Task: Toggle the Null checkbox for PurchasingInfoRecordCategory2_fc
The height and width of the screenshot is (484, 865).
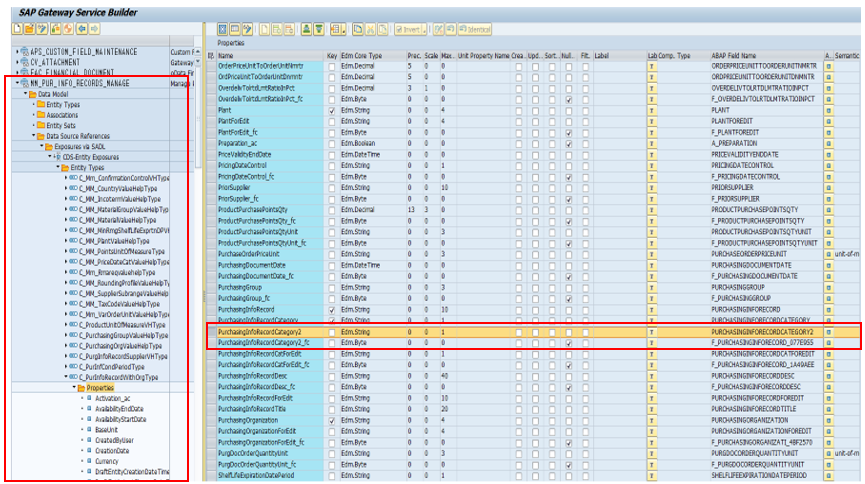Action: click(x=569, y=343)
